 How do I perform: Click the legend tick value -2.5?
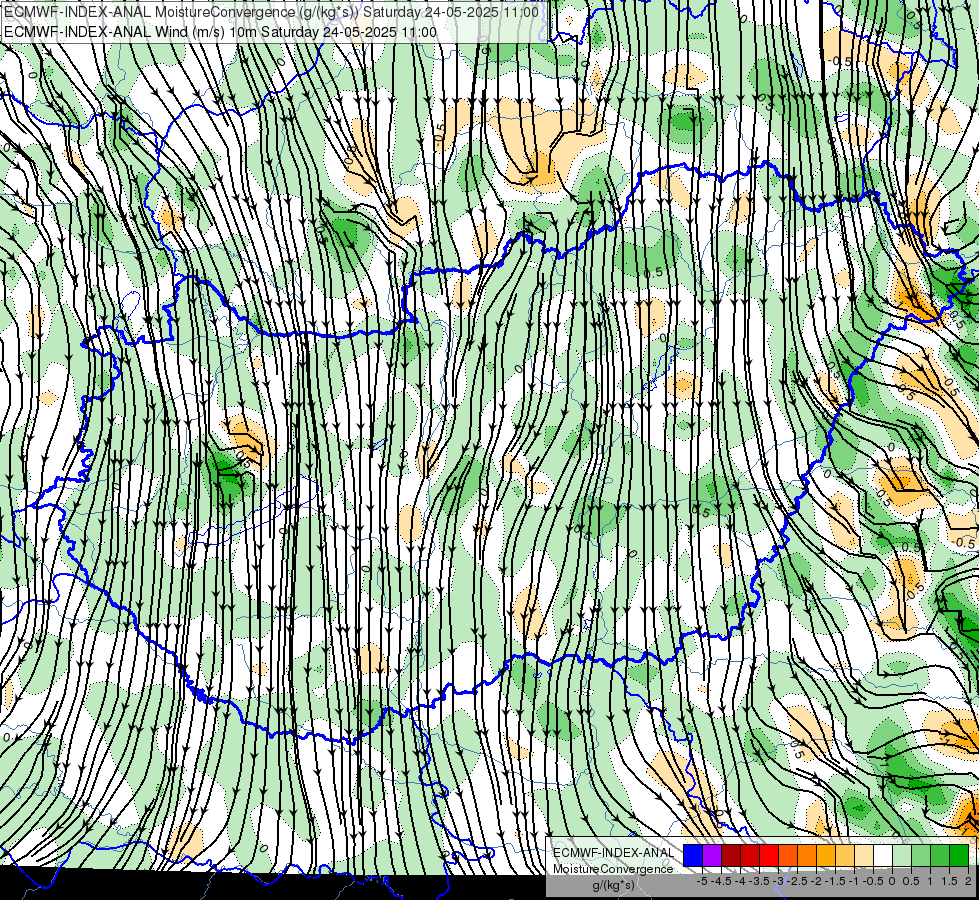pos(797,881)
